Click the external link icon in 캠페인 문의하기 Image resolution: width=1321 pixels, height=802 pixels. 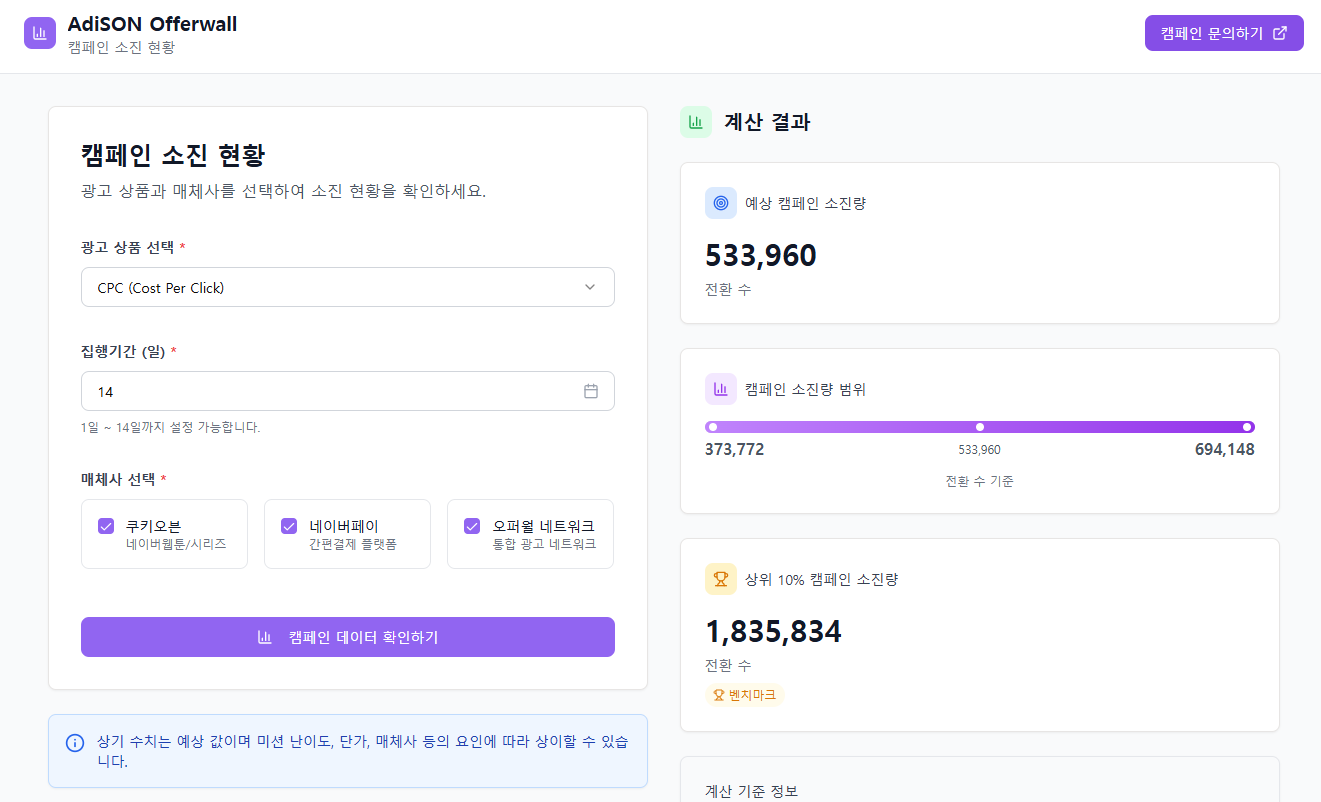click(1279, 33)
